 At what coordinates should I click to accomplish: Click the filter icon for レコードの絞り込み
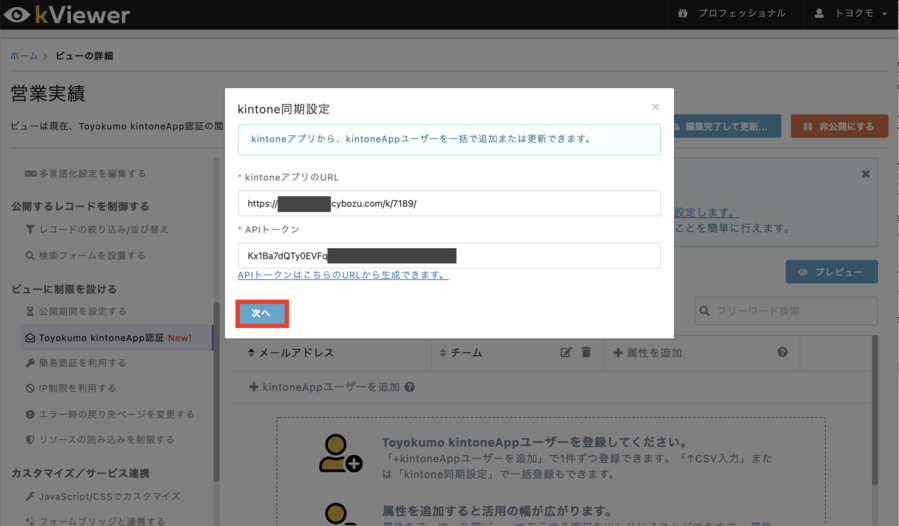tap(30, 229)
